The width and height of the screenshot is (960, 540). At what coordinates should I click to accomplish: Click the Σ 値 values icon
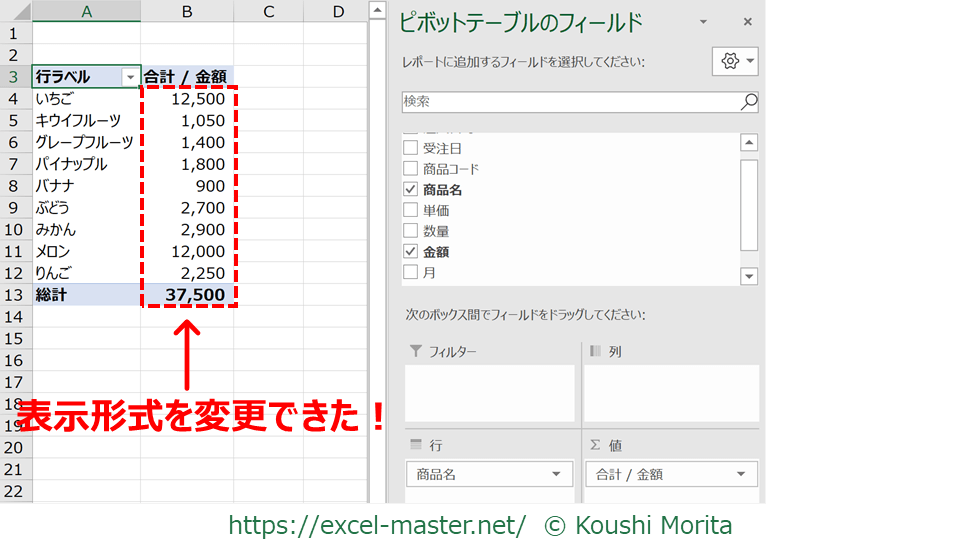click(x=596, y=445)
